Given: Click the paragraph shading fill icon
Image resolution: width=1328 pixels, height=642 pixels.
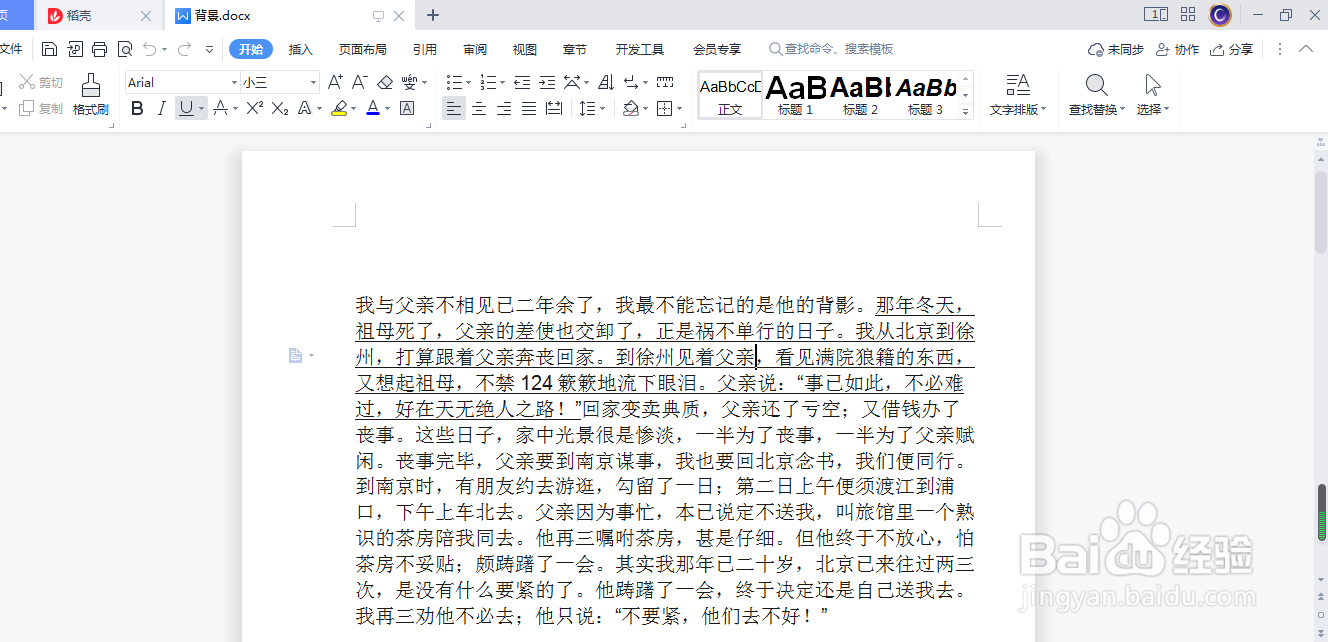Looking at the screenshot, I should click(630, 108).
